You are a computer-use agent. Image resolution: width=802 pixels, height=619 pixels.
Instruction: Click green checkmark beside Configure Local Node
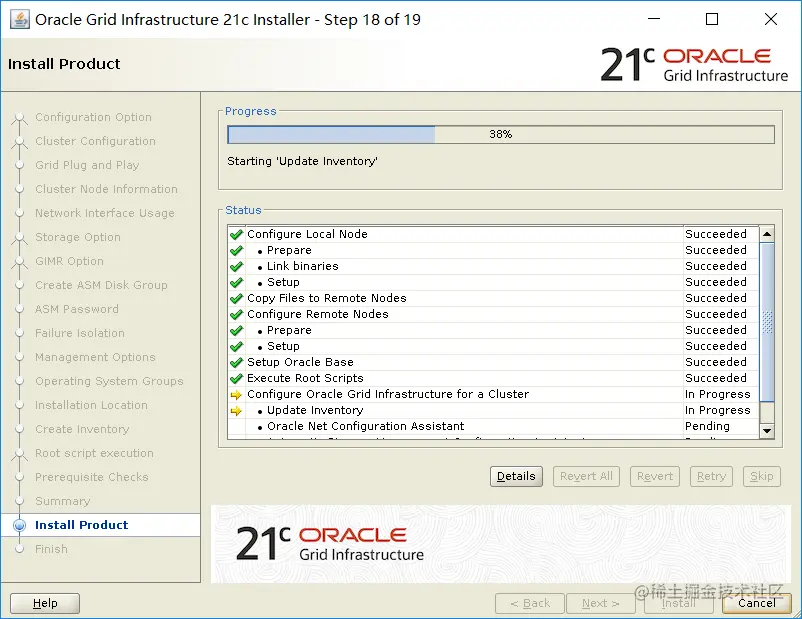point(236,235)
